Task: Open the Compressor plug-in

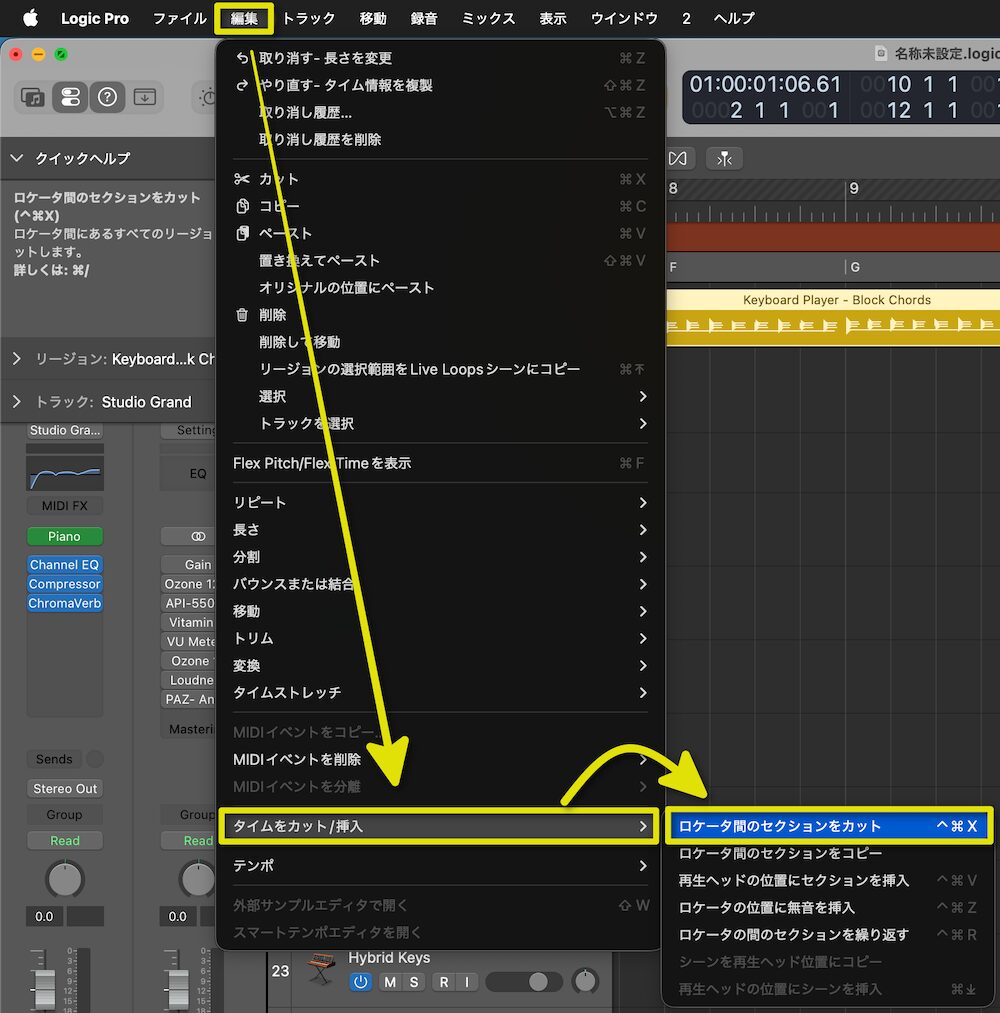Action: point(65,584)
